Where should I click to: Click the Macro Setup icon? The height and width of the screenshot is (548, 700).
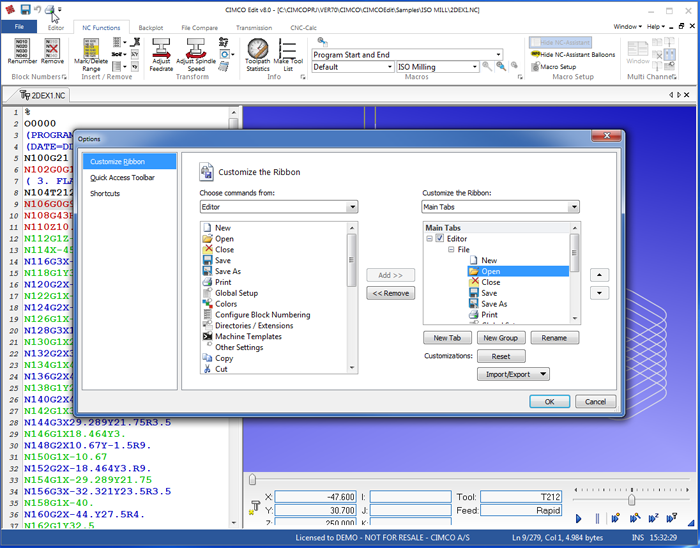(x=536, y=66)
